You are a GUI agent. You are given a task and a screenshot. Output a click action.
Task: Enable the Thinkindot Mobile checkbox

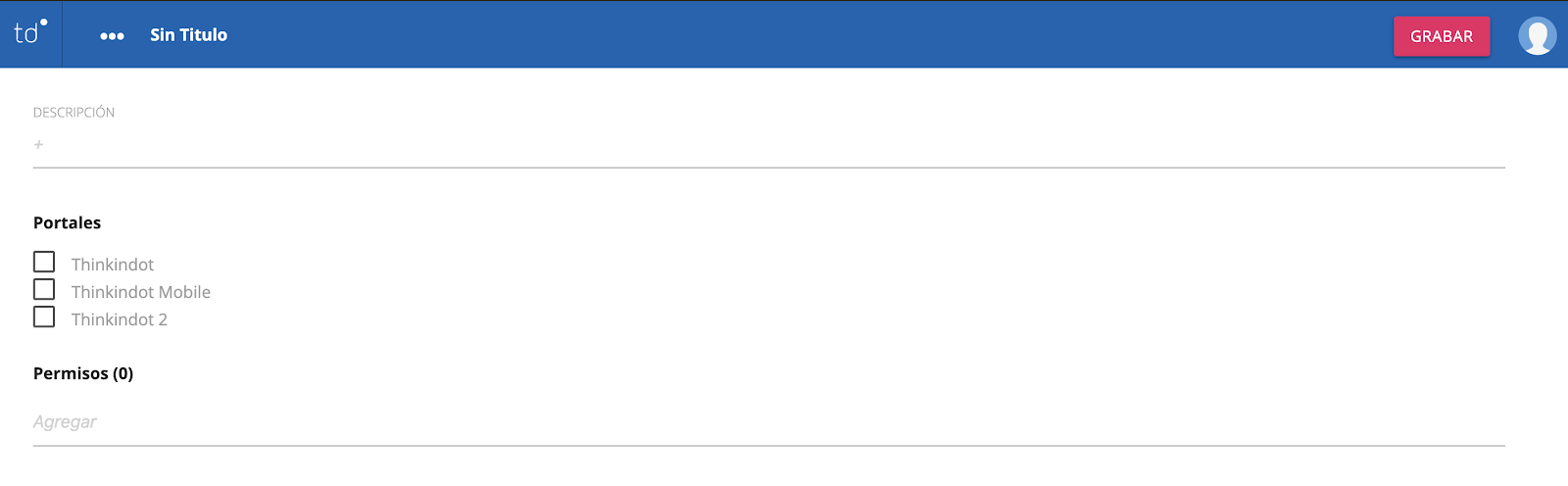click(x=44, y=290)
